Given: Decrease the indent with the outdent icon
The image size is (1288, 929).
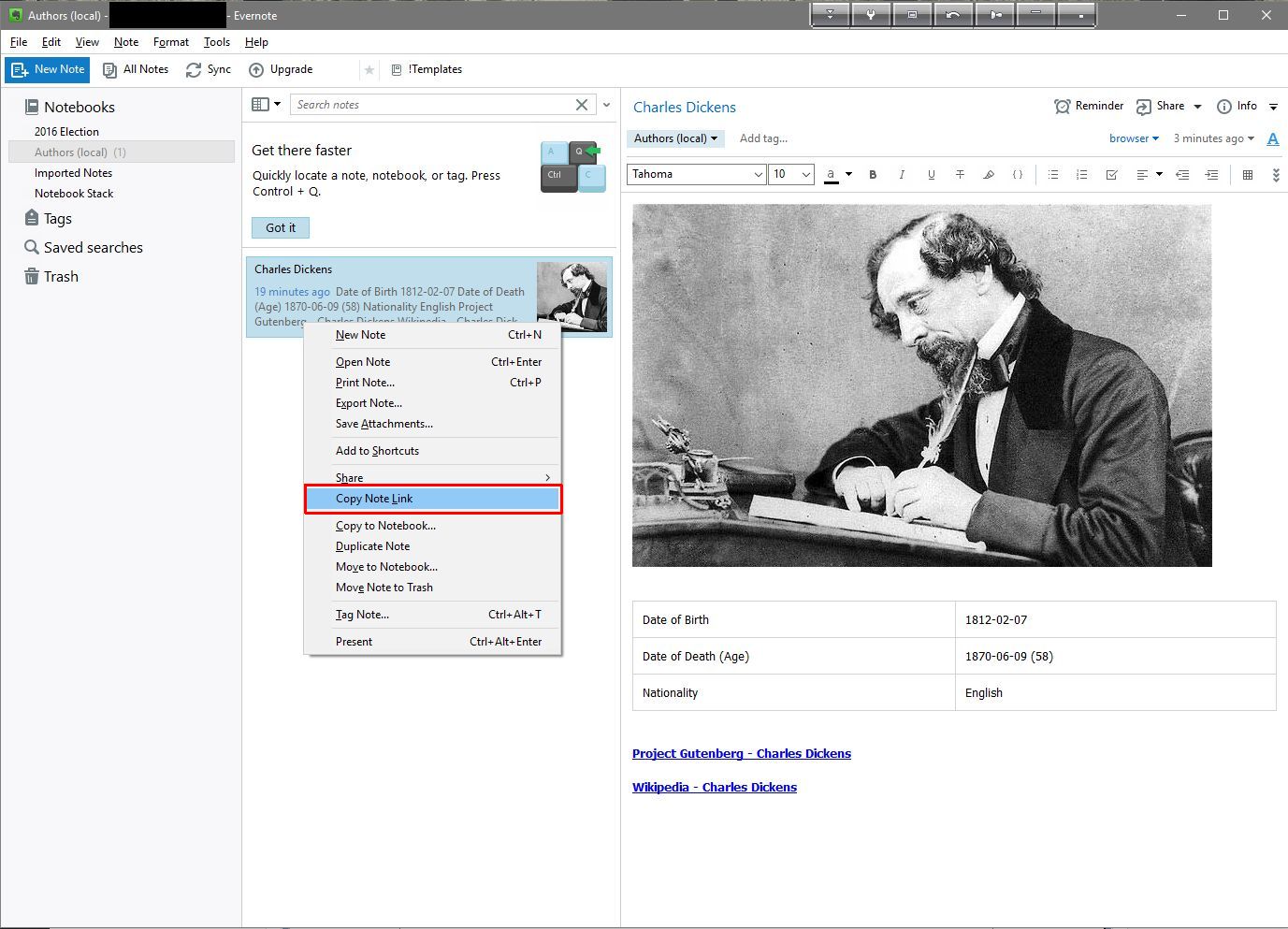Looking at the screenshot, I should 1182,174.
